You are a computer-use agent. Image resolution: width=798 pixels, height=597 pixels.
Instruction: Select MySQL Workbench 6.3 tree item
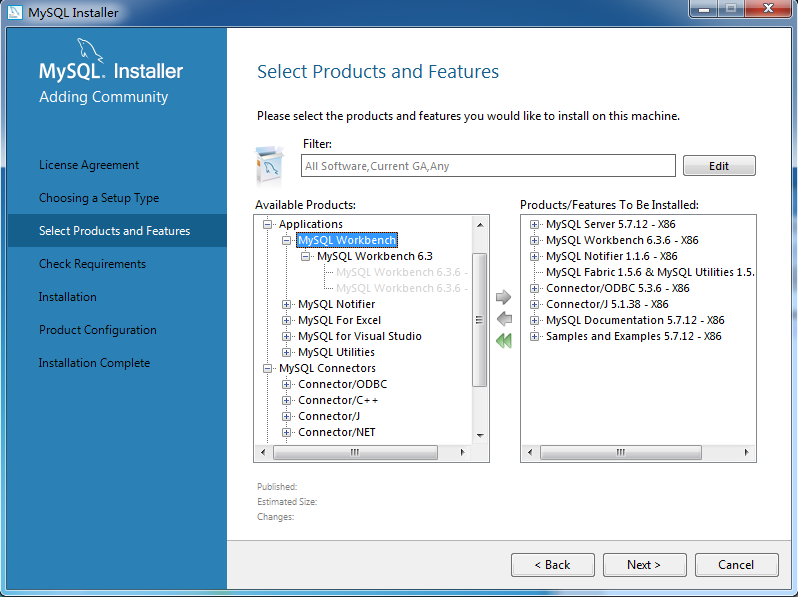click(375, 256)
